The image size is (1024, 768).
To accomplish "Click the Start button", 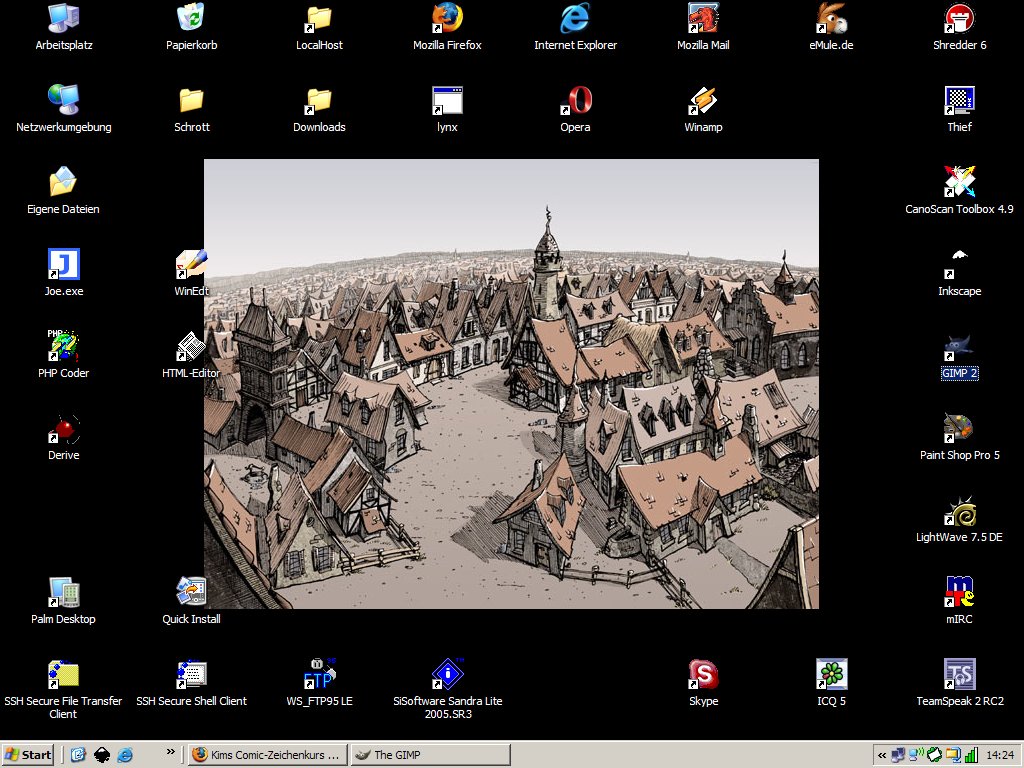I will pyautogui.click(x=28, y=755).
